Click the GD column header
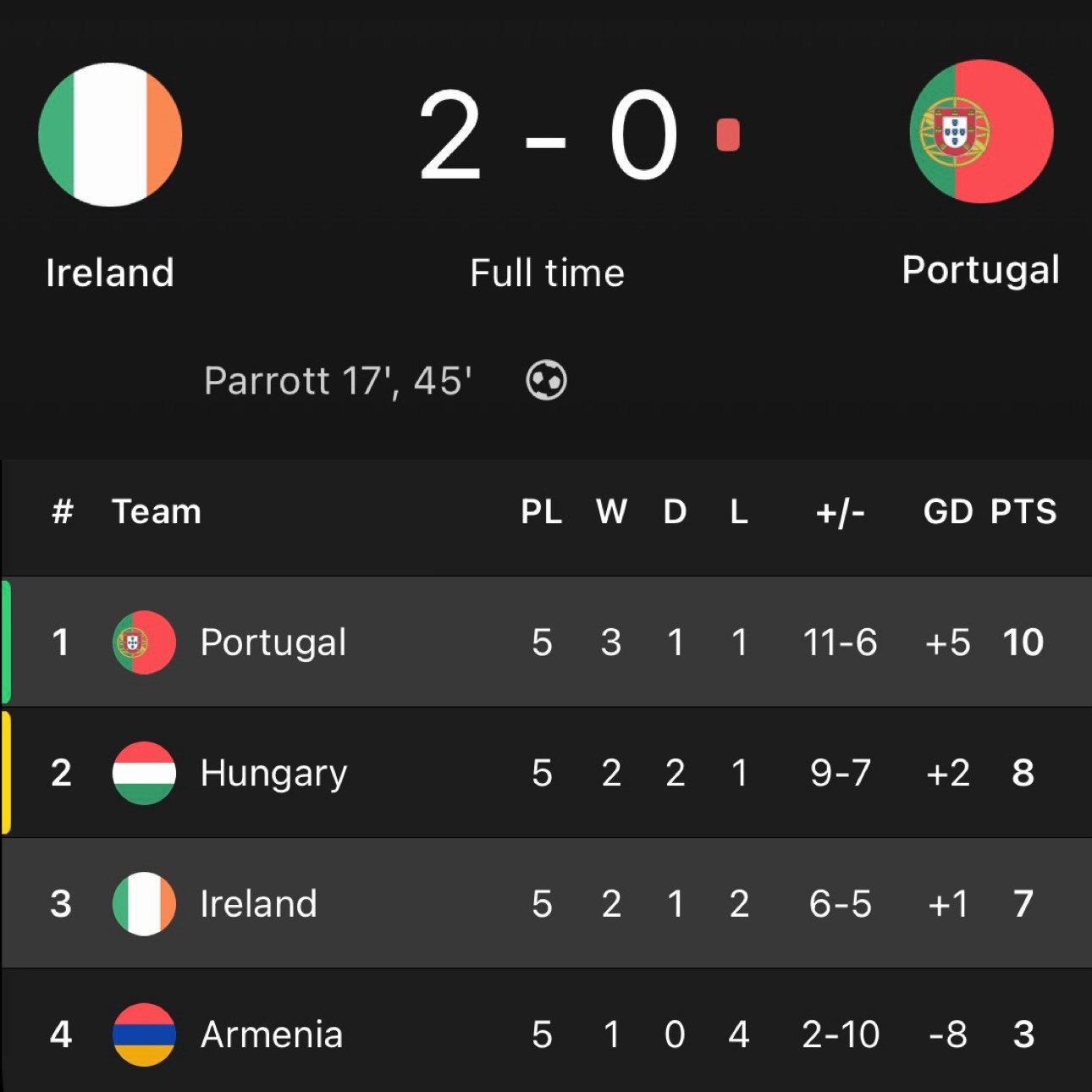The image size is (1092, 1092). pos(947,511)
